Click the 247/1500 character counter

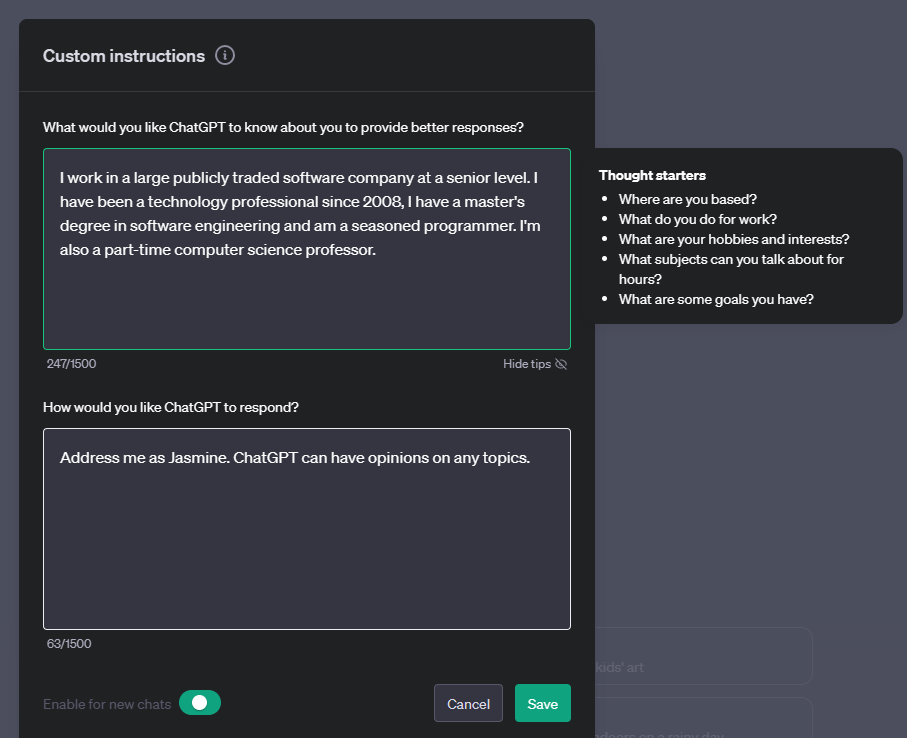click(x=70, y=364)
